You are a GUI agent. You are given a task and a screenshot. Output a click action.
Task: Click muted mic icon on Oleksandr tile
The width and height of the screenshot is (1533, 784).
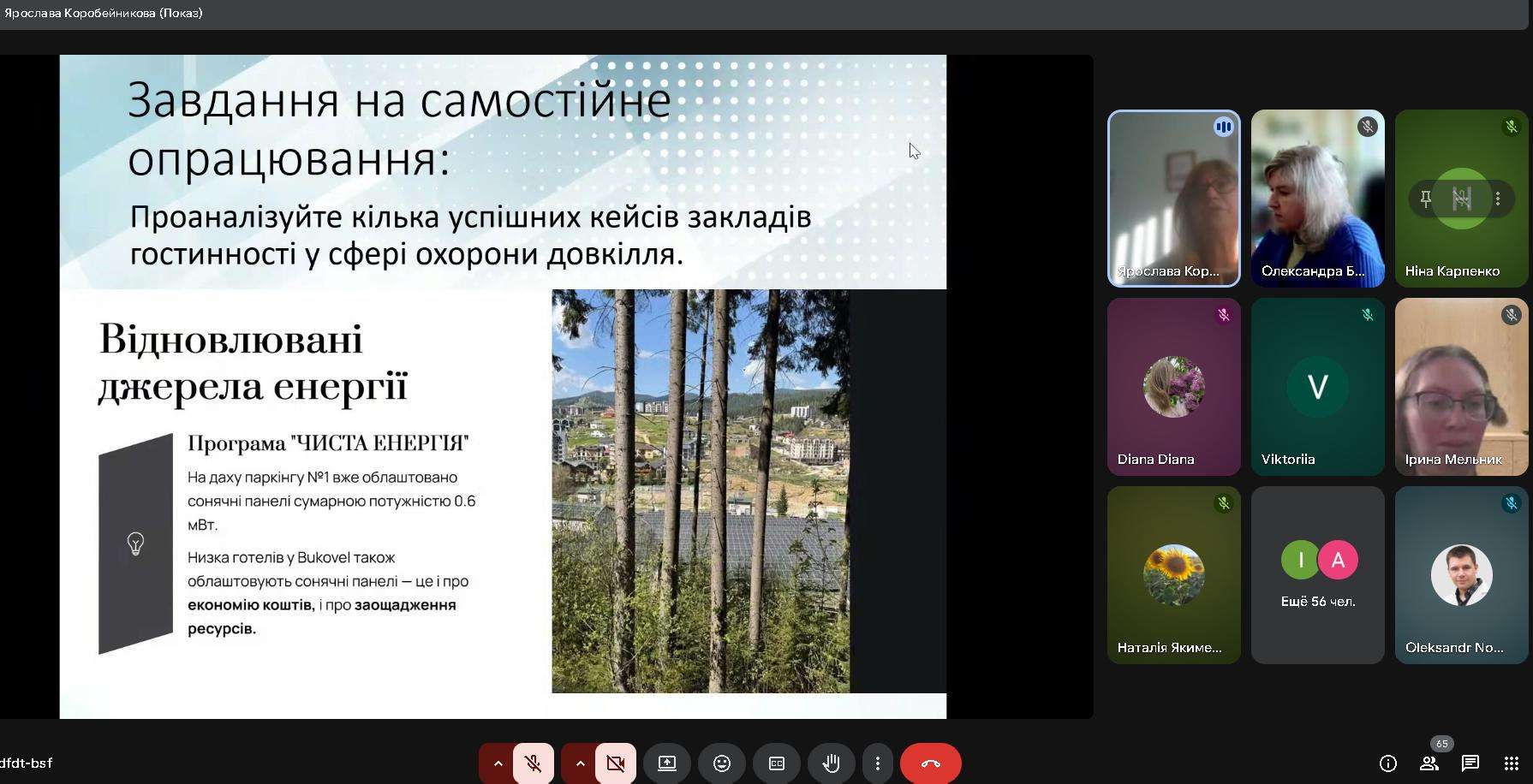click(1511, 503)
